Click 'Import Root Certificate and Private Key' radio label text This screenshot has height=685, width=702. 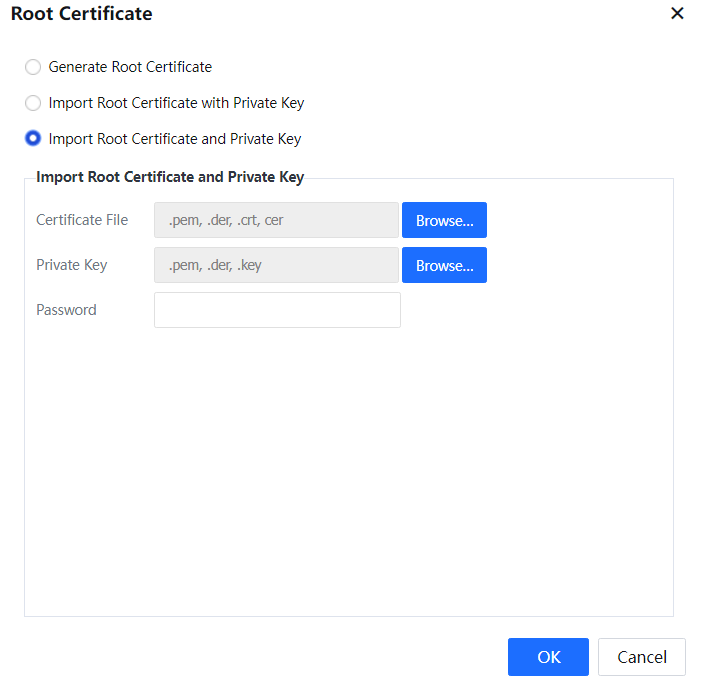[x=174, y=139]
